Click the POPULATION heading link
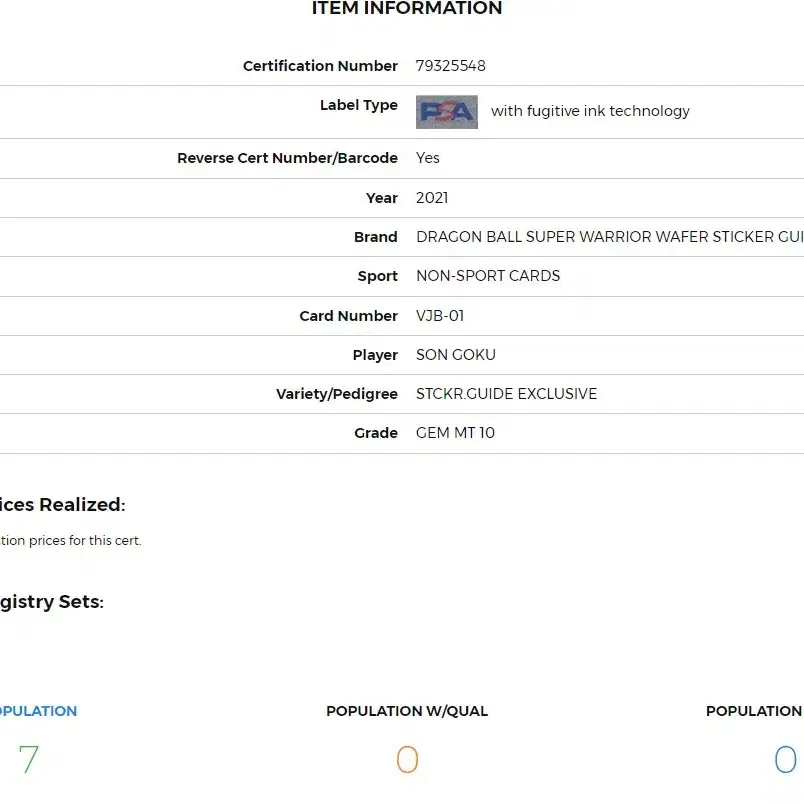 pos(38,711)
